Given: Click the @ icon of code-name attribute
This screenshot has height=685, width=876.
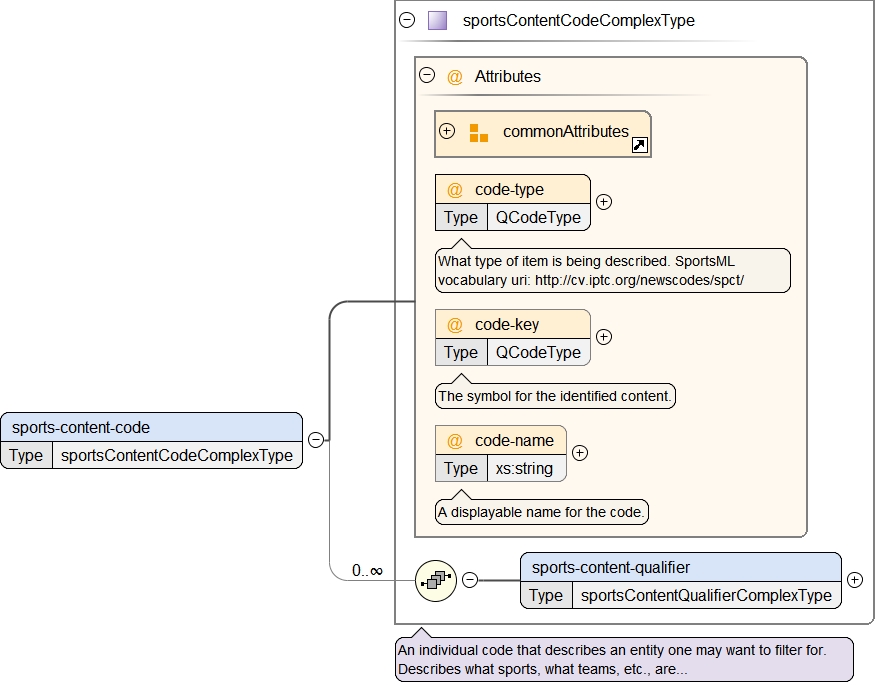Looking at the screenshot, I should [455, 441].
